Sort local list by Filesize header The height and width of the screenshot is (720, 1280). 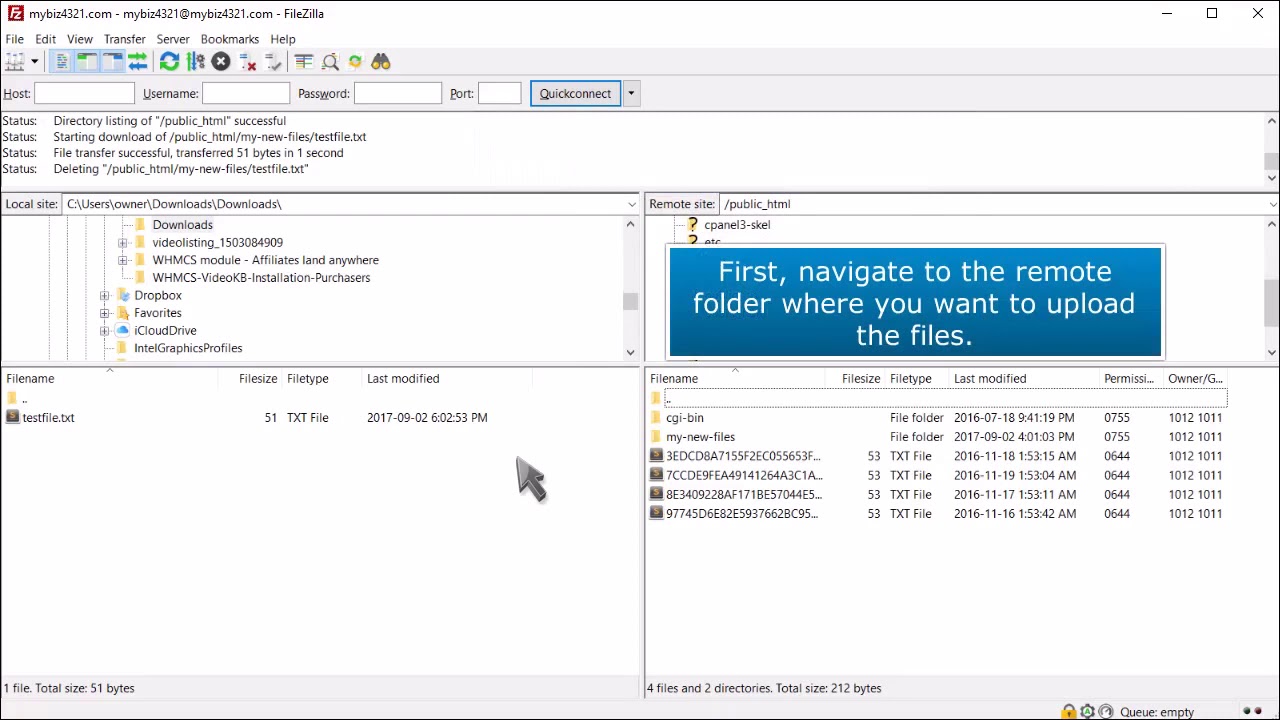coord(251,378)
